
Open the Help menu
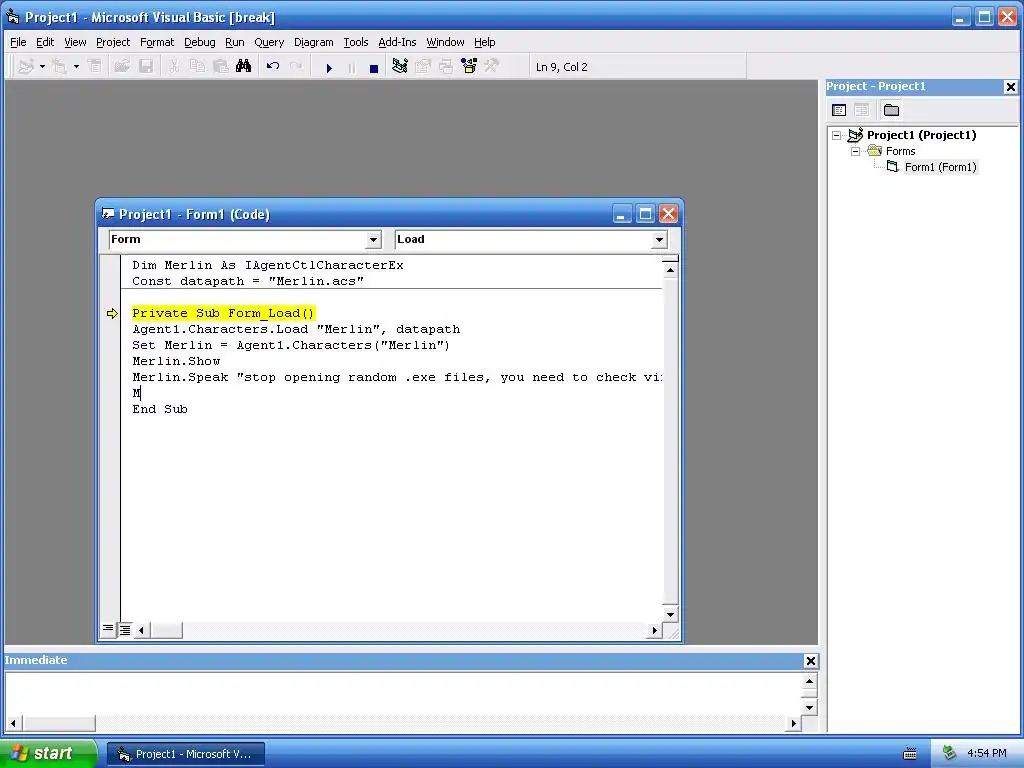tap(485, 42)
